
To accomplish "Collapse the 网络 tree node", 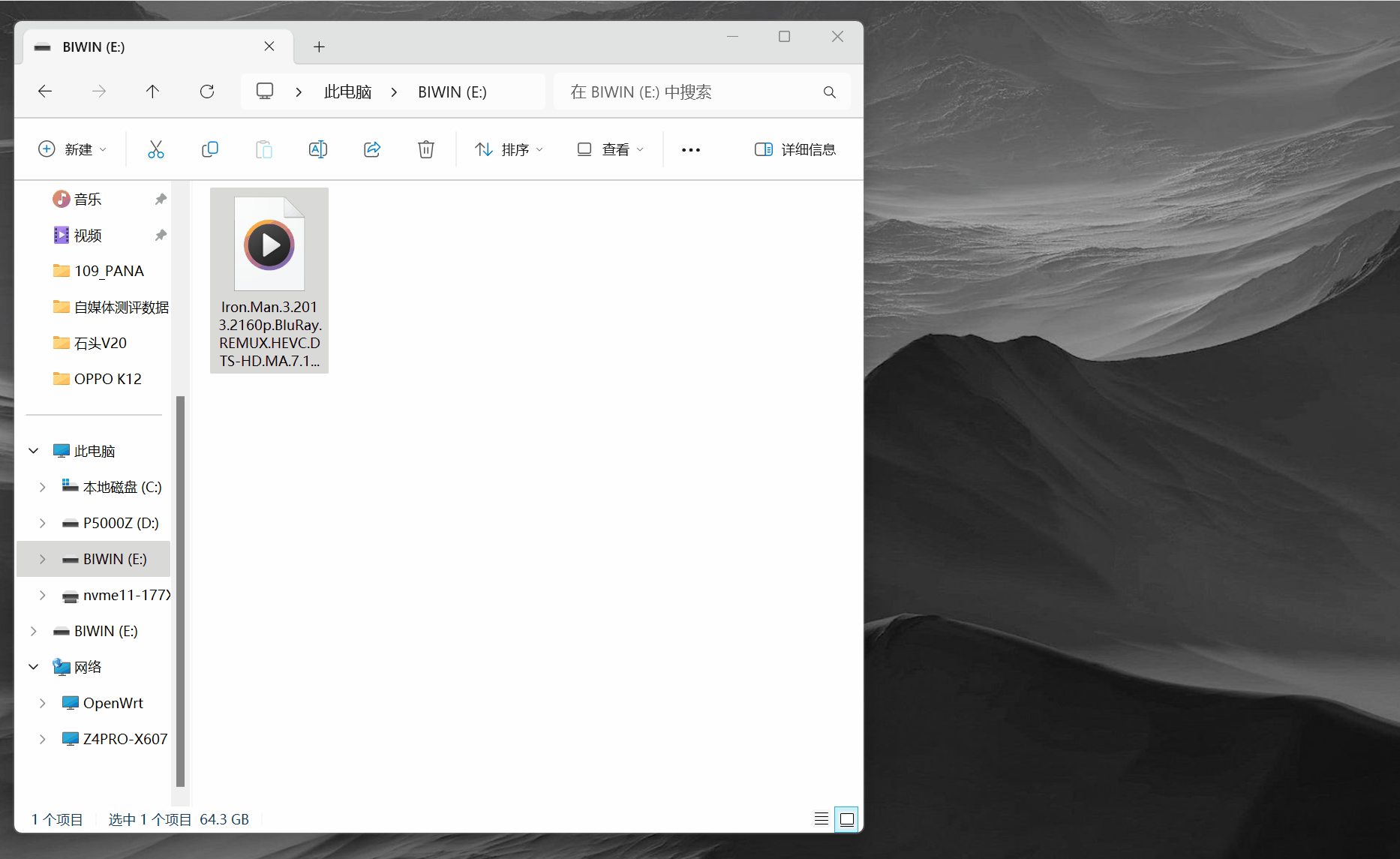I will click(x=34, y=667).
